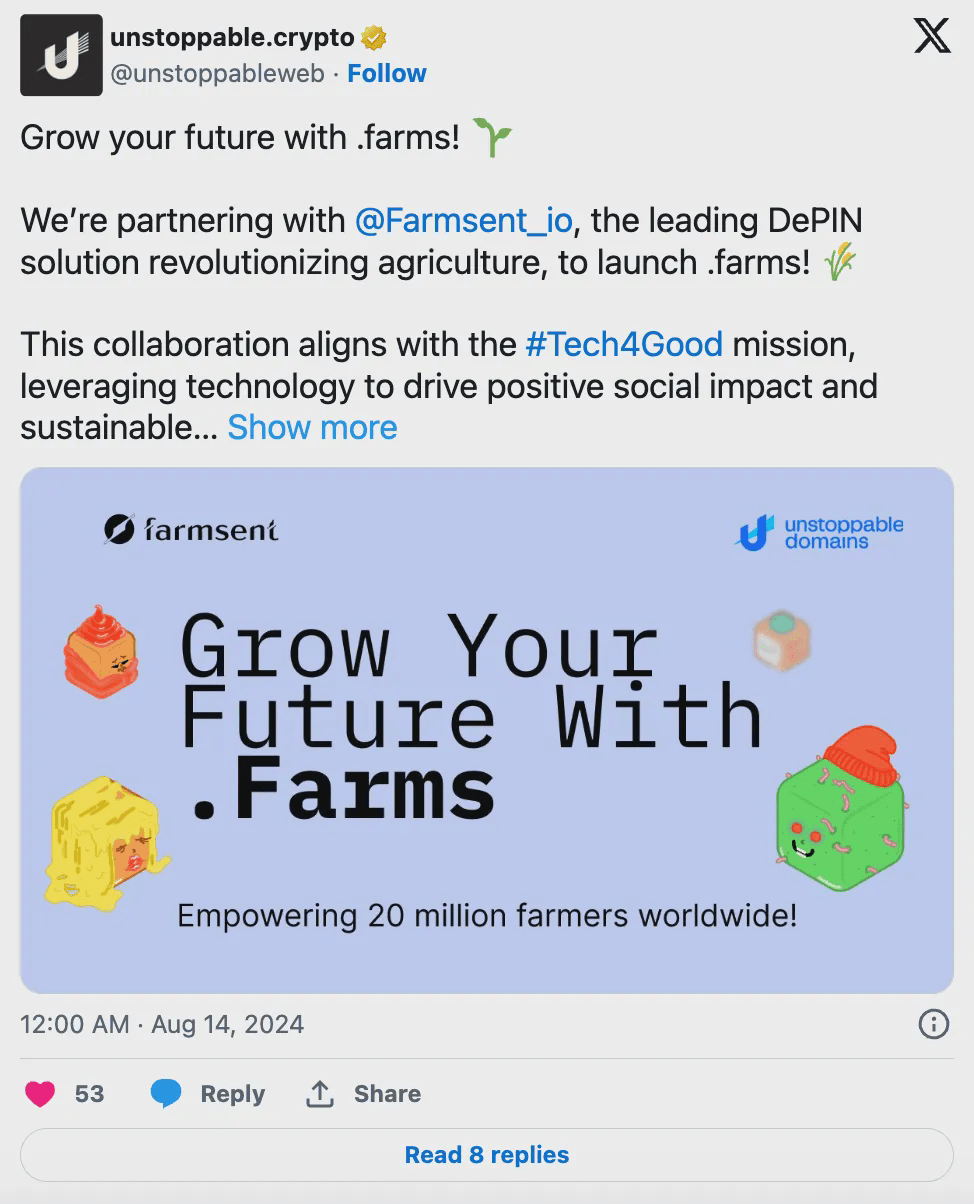
Task: Click the unstoppable.crypto display name
Action: click(232, 38)
